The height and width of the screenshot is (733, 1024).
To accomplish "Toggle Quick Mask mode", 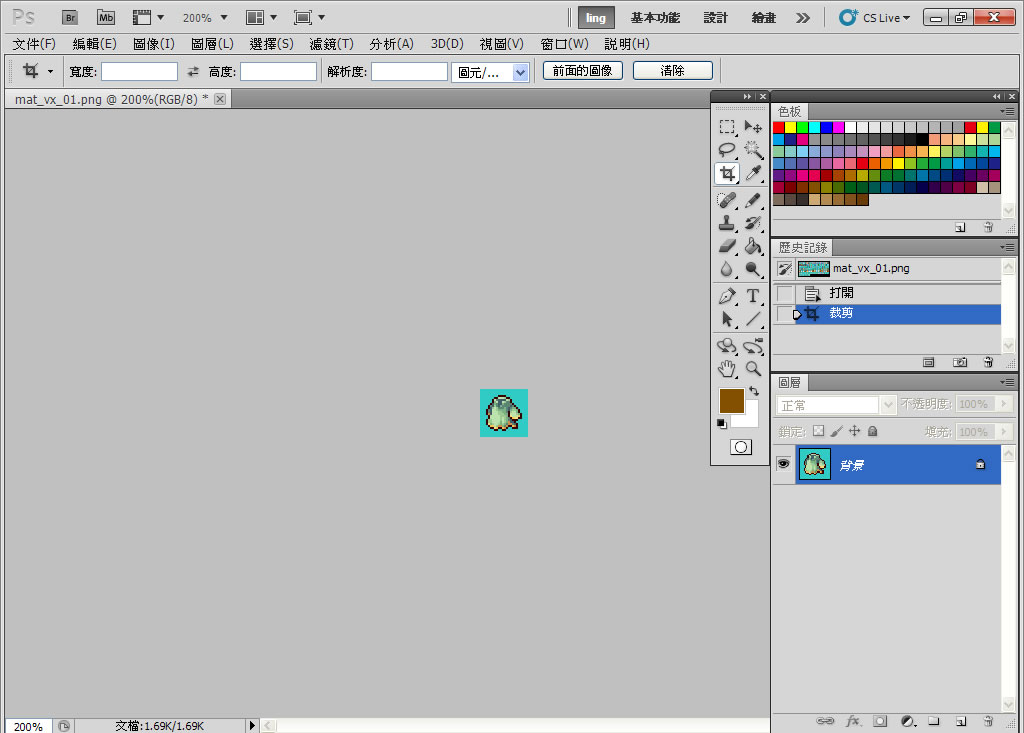I will [x=741, y=447].
